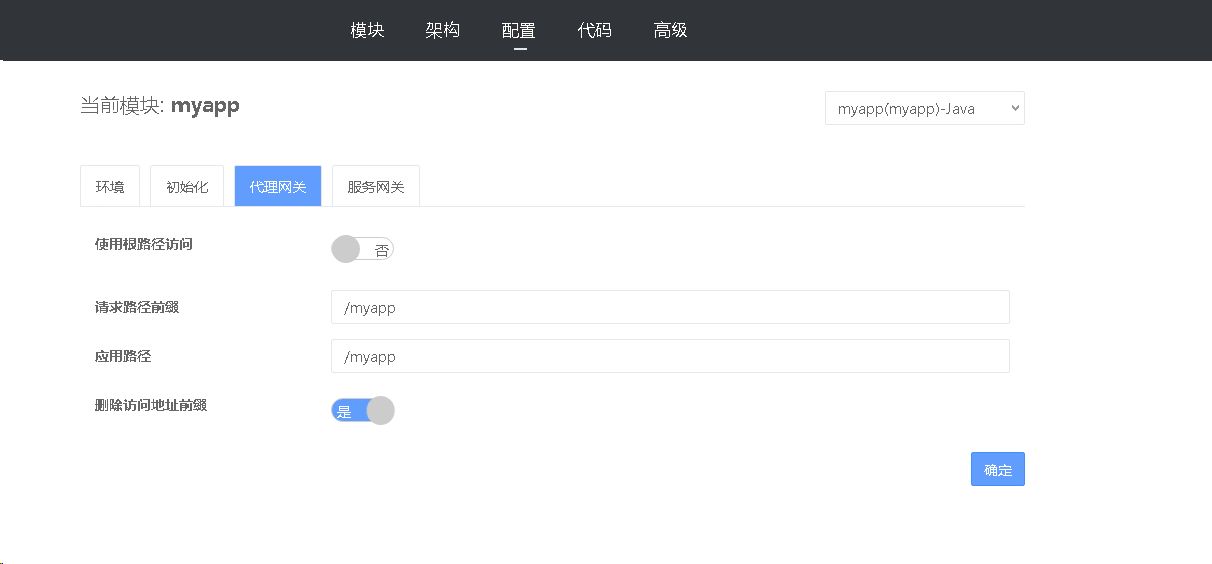Select the 代理网关 tab
Viewport: 1212px width, 564px height.
point(278,186)
